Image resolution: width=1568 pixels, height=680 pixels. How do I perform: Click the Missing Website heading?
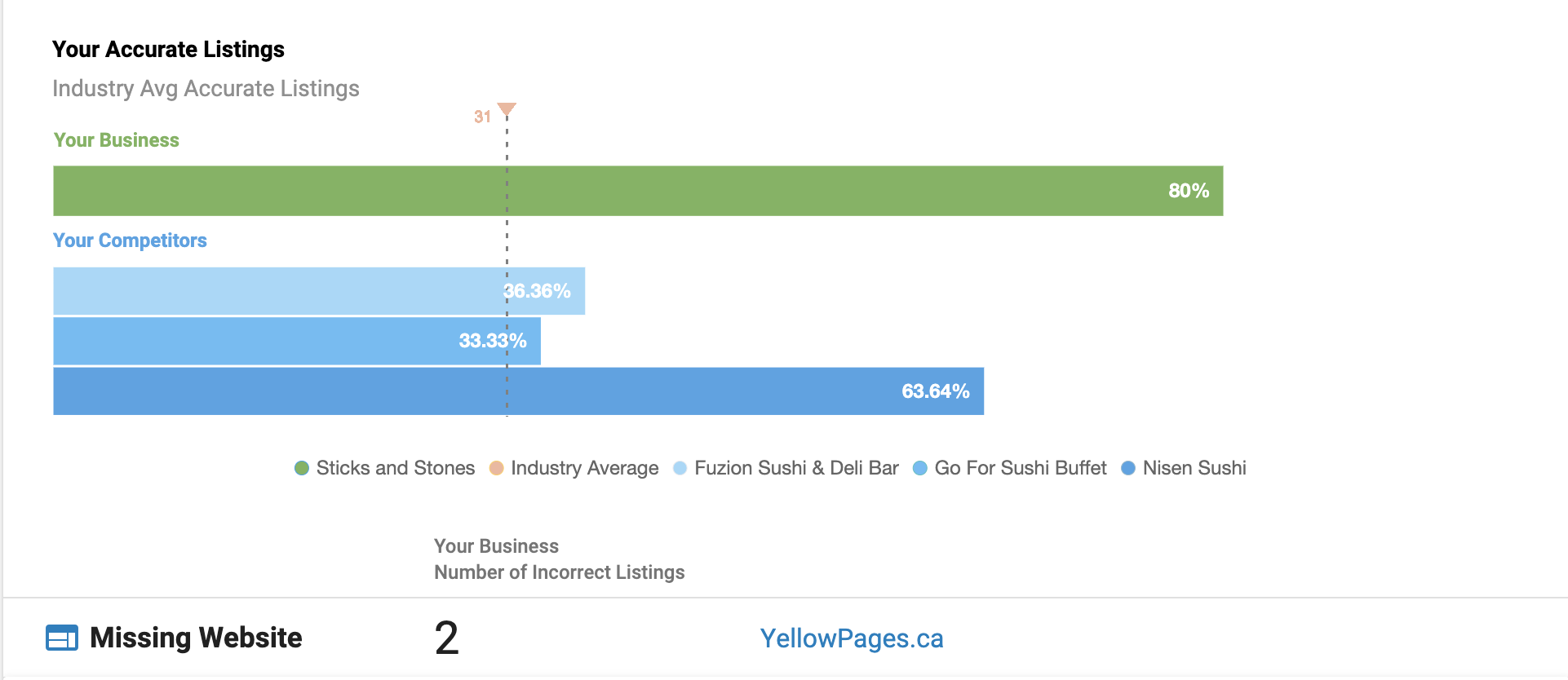point(196,638)
